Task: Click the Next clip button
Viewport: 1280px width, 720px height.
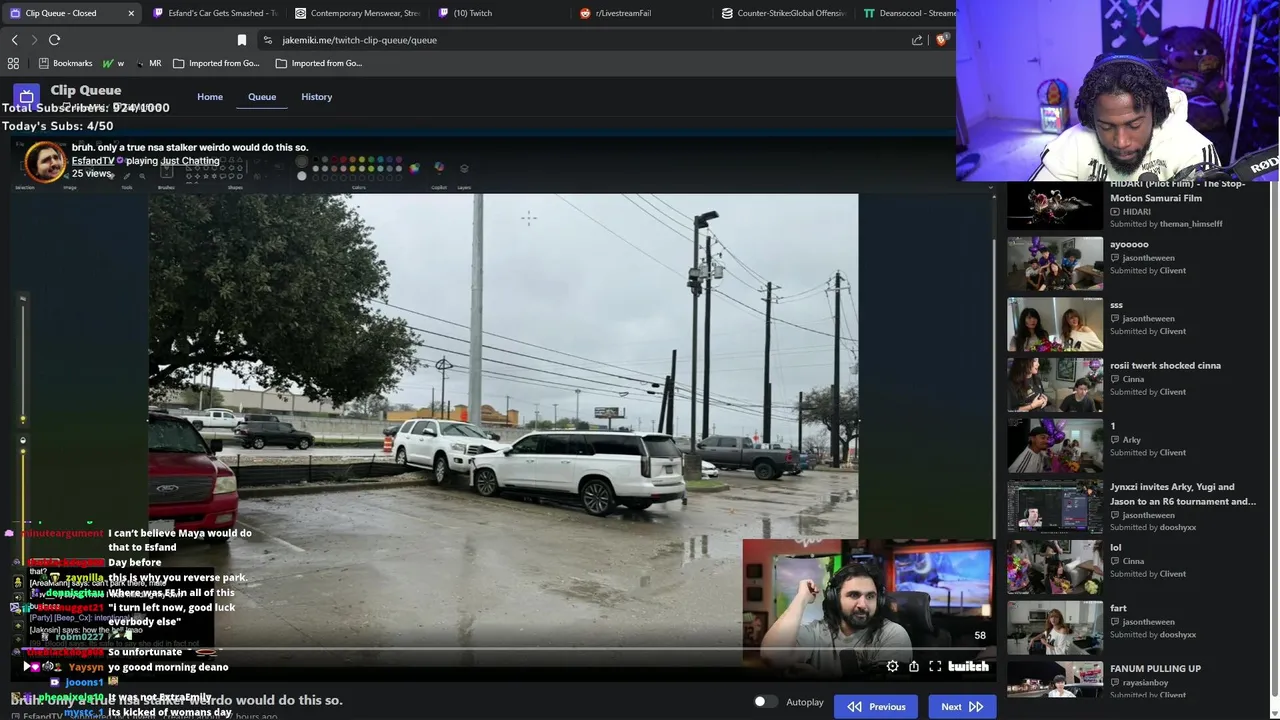Action: point(962,706)
